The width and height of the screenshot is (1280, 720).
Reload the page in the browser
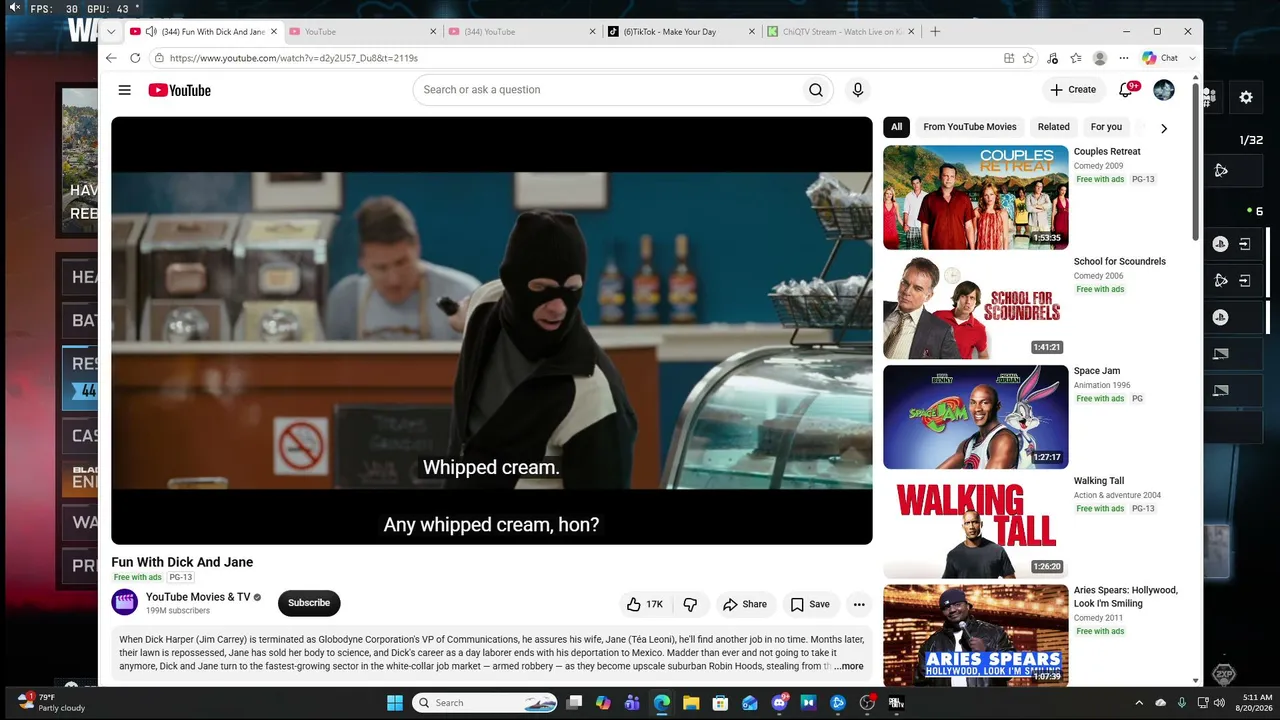(x=135, y=58)
